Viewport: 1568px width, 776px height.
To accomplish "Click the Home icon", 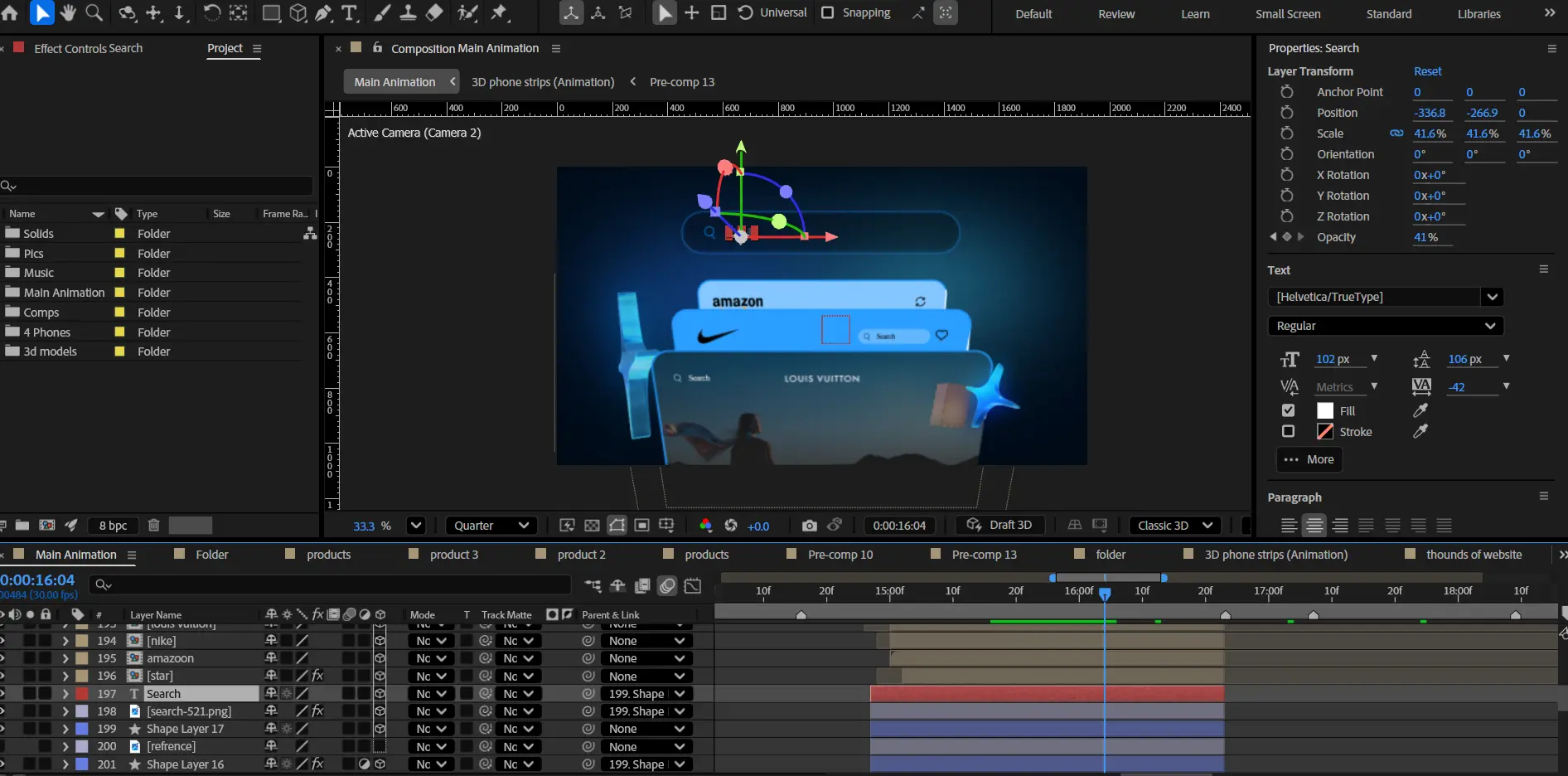I will (10, 12).
